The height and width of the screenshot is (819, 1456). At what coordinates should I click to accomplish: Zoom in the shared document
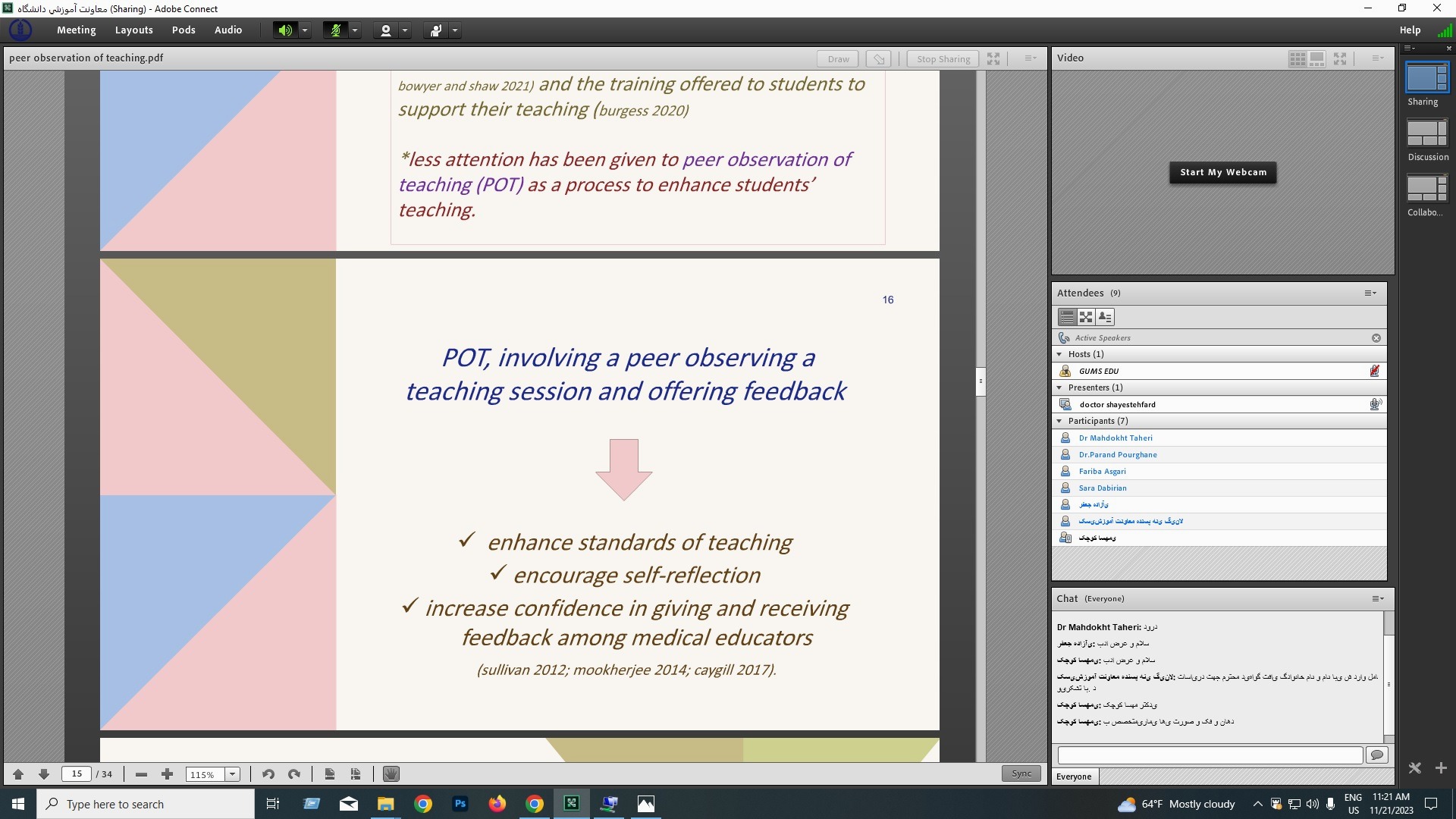click(168, 774)
